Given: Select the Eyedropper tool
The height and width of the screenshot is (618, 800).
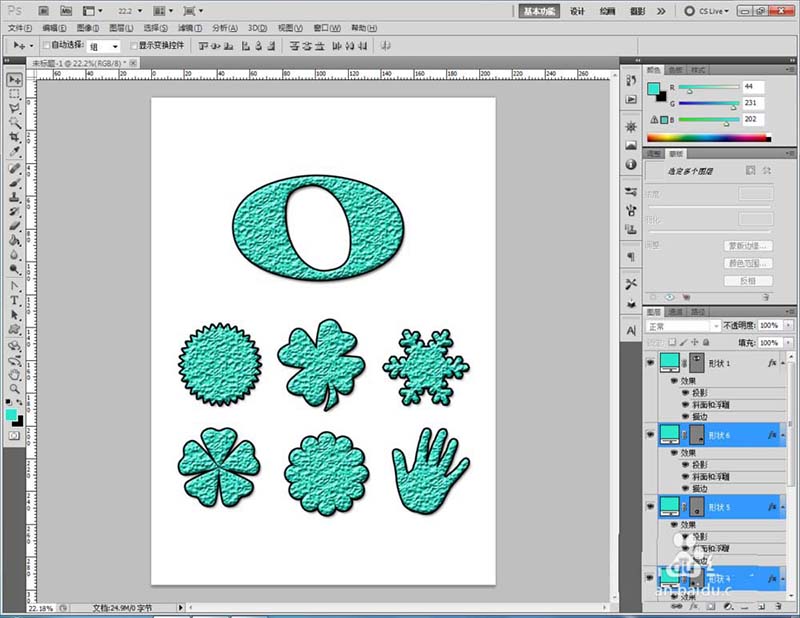Looking at the screenshot, I should click(x=15, y=151).
